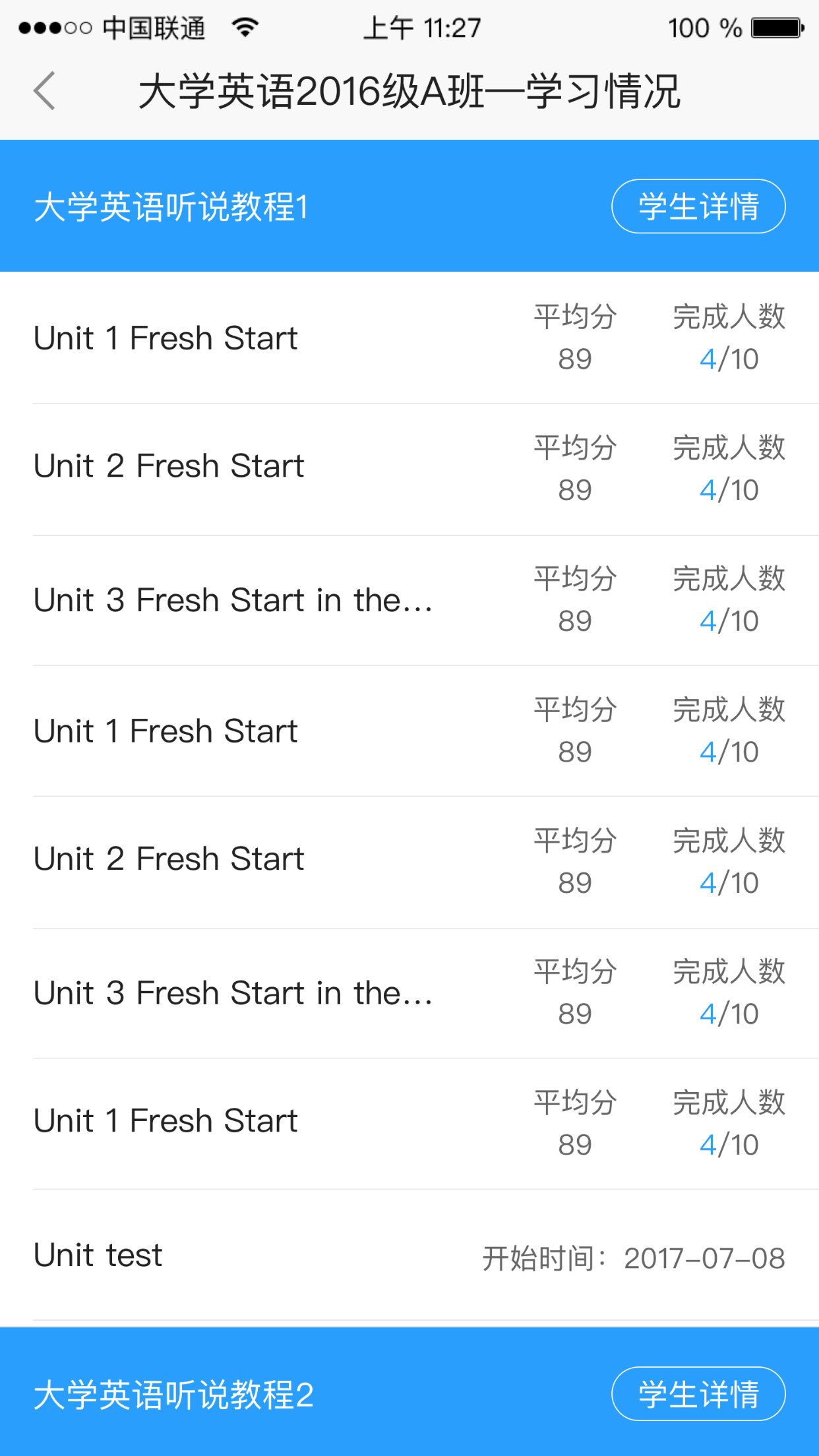Tap the clock showing 上午 11:27
The width and height of the screenshot is (819, 1456).
click(422, 28)
